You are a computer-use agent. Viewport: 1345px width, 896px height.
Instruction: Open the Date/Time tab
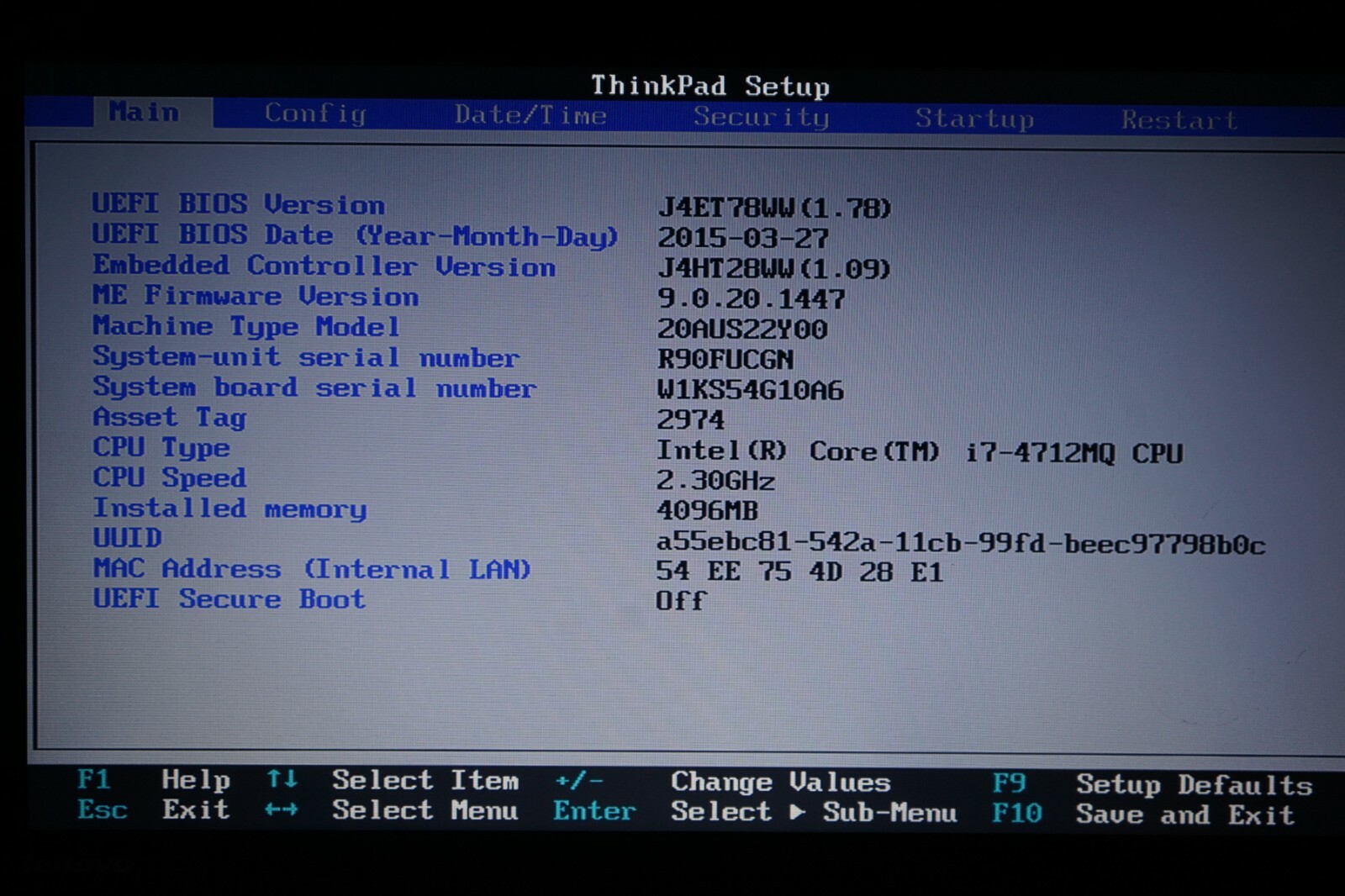click(530, 115)
